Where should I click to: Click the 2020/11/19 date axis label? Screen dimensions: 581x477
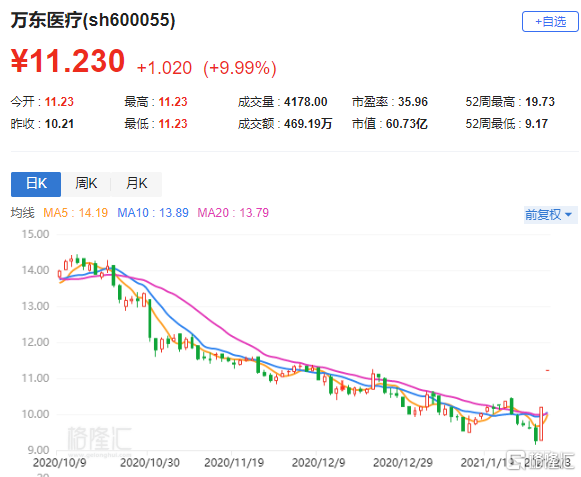[234, 463]
